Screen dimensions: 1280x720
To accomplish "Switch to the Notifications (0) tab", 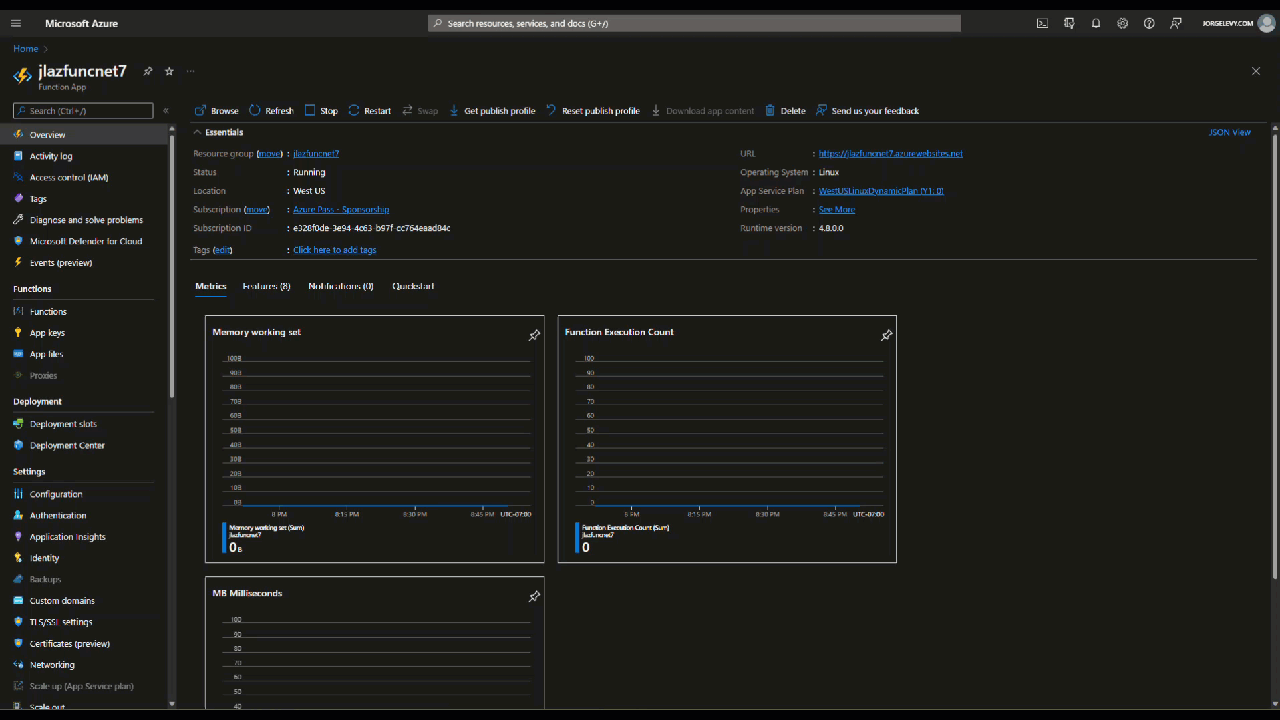I will coord(341,286).
